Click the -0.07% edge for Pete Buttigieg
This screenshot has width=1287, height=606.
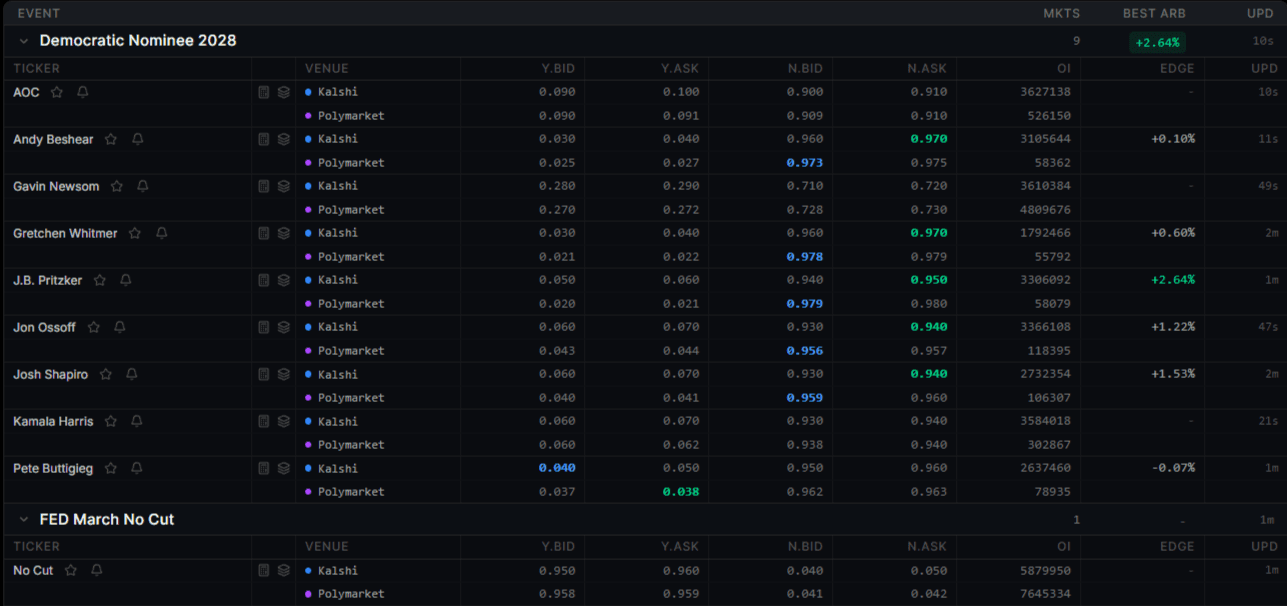(1173, 468)
